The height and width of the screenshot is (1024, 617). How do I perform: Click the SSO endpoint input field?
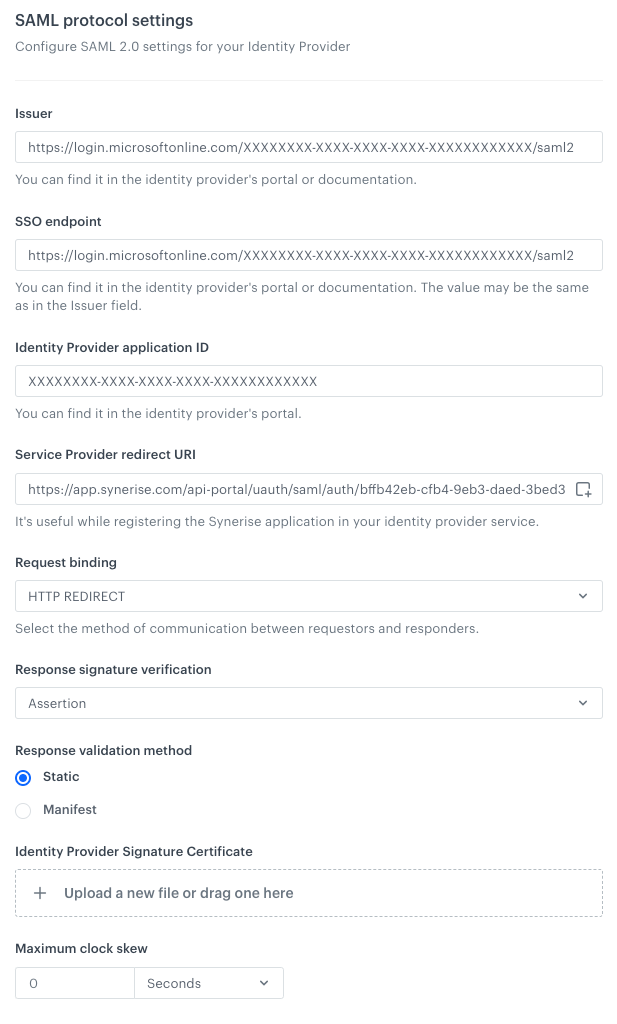point(308,255)
